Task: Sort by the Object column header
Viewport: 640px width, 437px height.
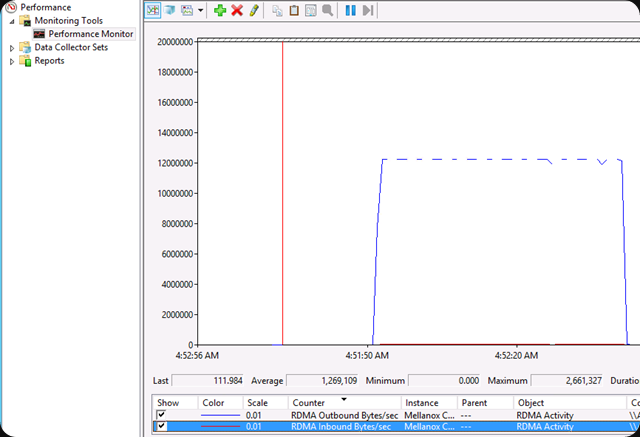Action: 570,403
